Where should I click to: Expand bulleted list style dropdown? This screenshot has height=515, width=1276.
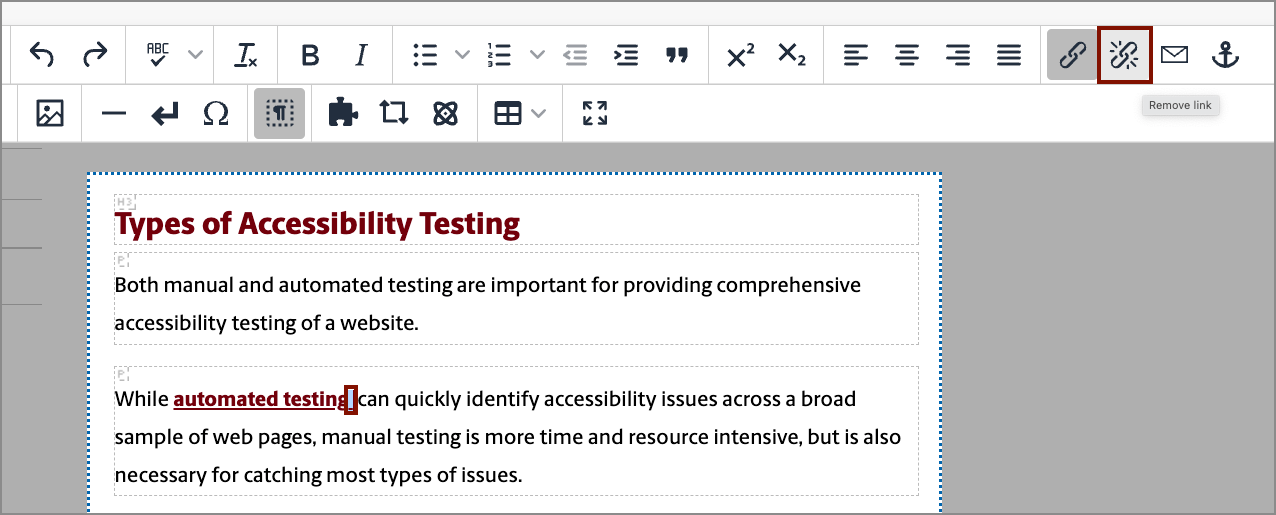(x=462, y=55)
